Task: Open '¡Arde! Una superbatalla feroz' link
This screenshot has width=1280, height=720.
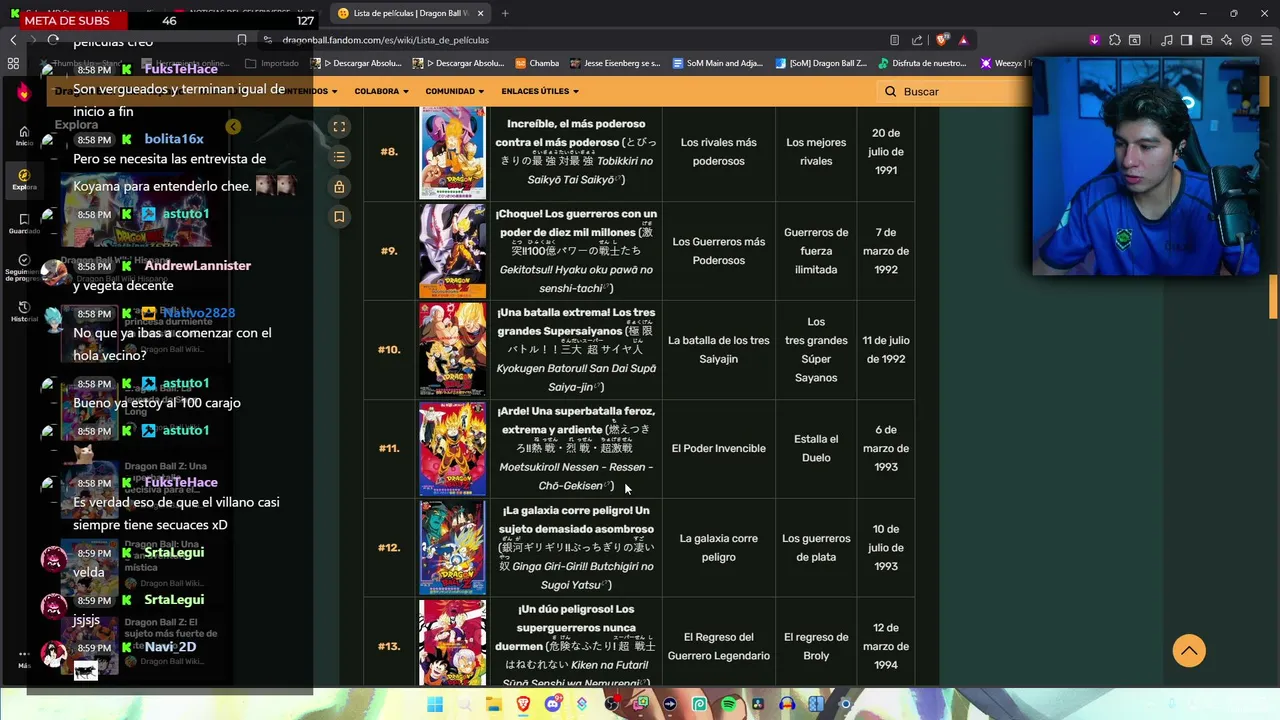Action: tap(577, 420)
